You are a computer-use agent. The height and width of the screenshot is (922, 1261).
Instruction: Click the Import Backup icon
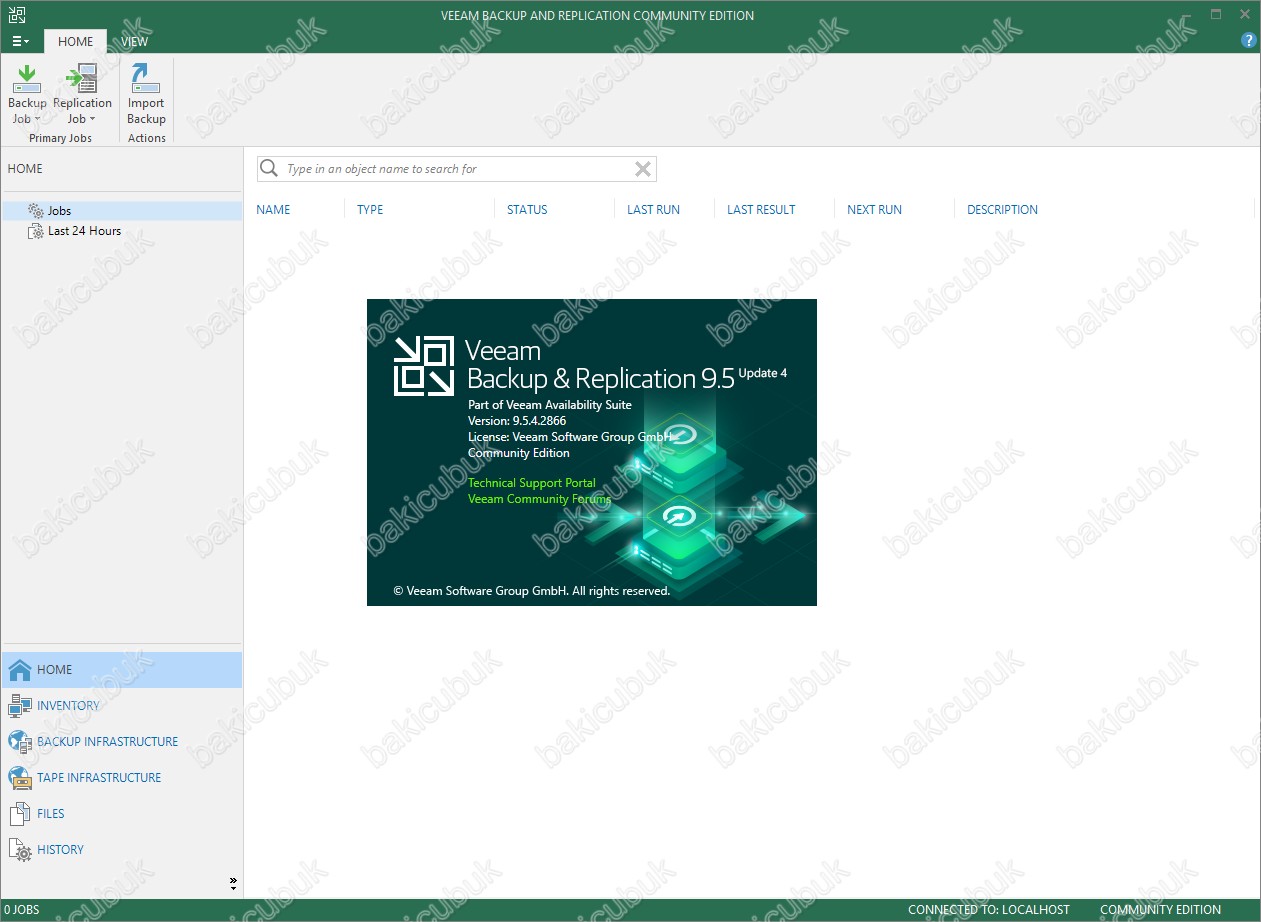click(x=146, y=78)
